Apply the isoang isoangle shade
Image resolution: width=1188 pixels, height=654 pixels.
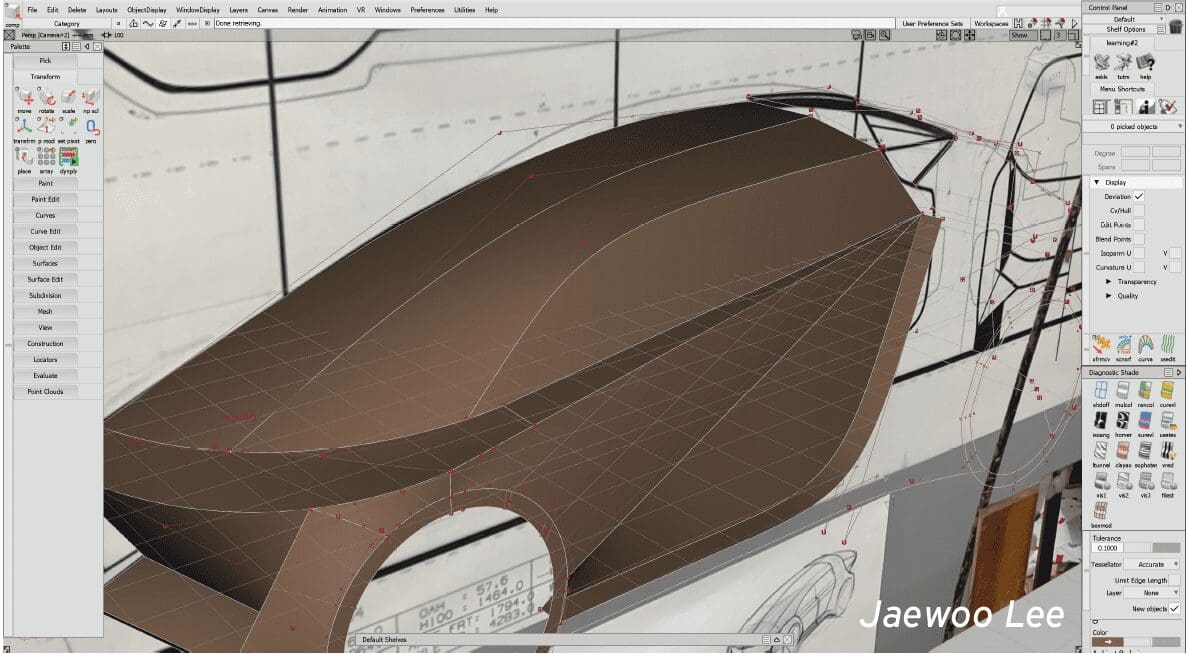coord(1101,421)
